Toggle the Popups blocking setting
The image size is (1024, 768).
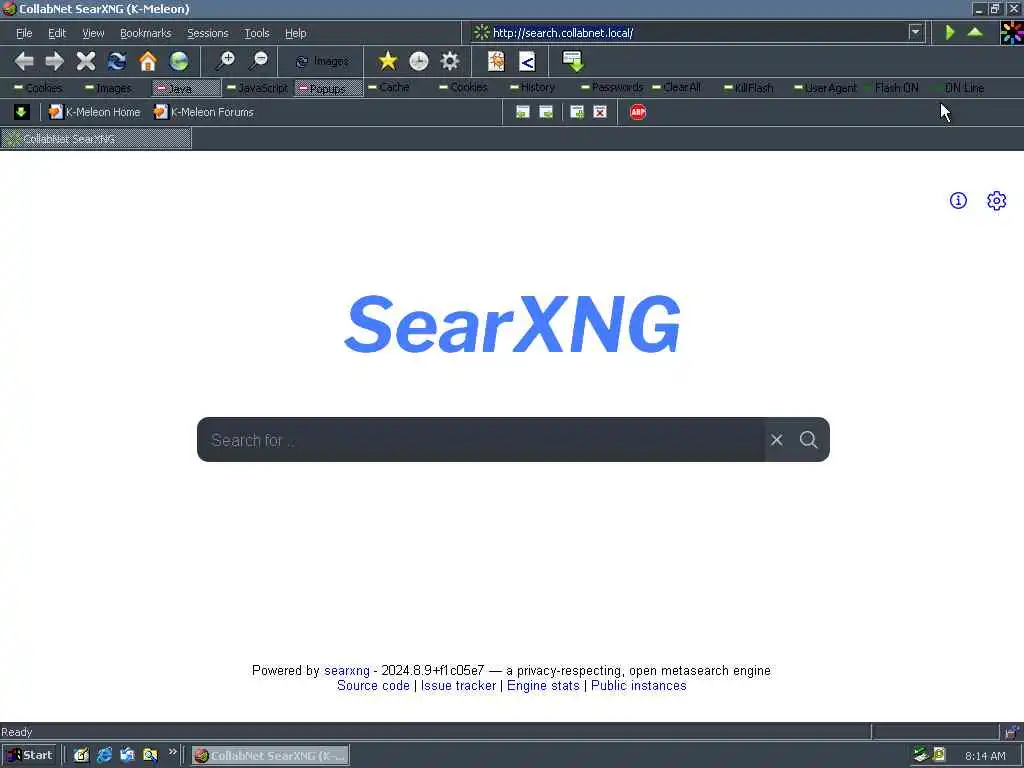(328, 88)
